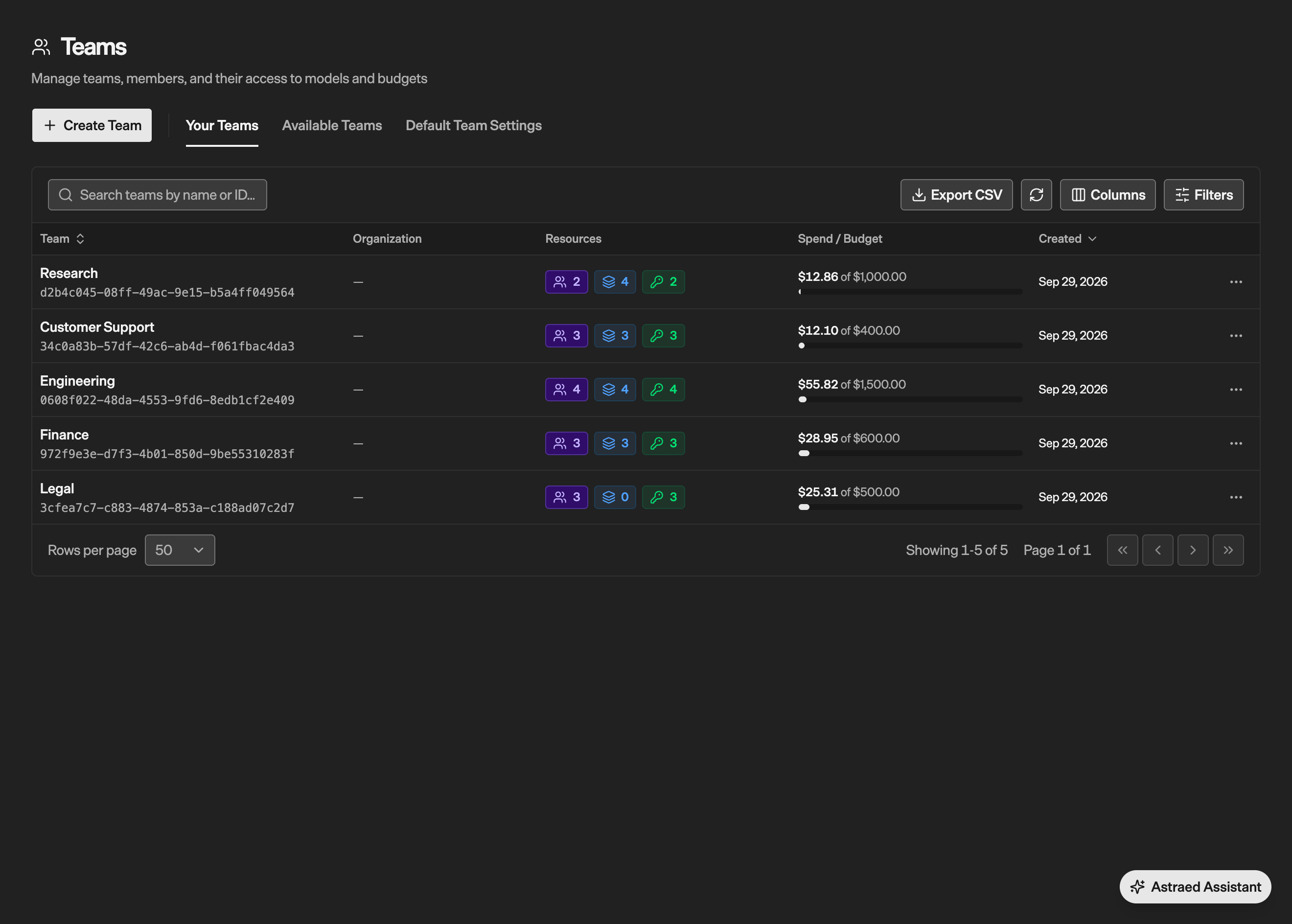Click Showing 1-5 of 5 text
The width and height of the screenshot is (1292, 924).
(x=956, y=550)
